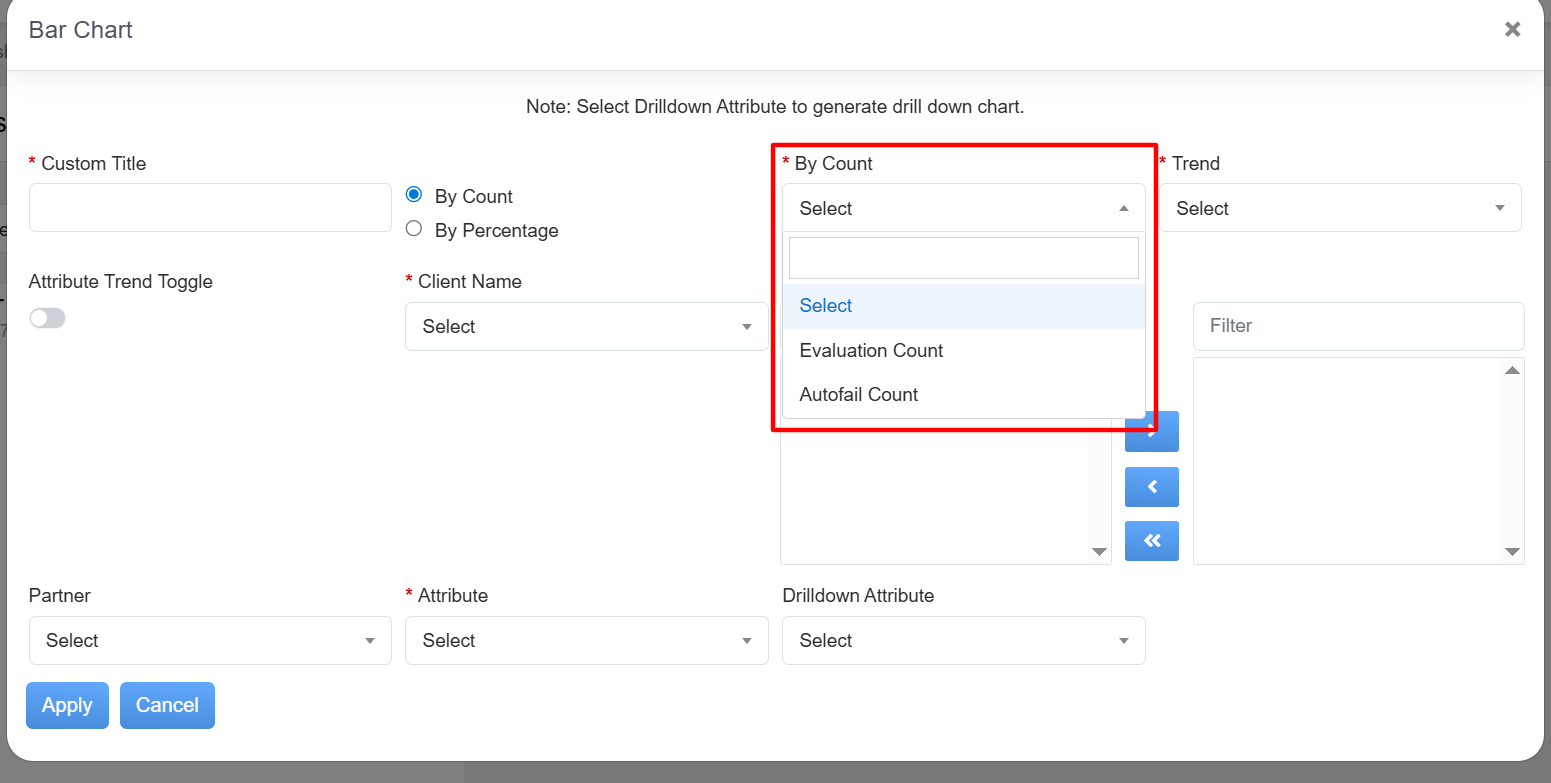Image resolution: width=1551 pixels, height=783 pixels.
Task: Open the Attribute dropdown
Action: [x=586, y=641]
